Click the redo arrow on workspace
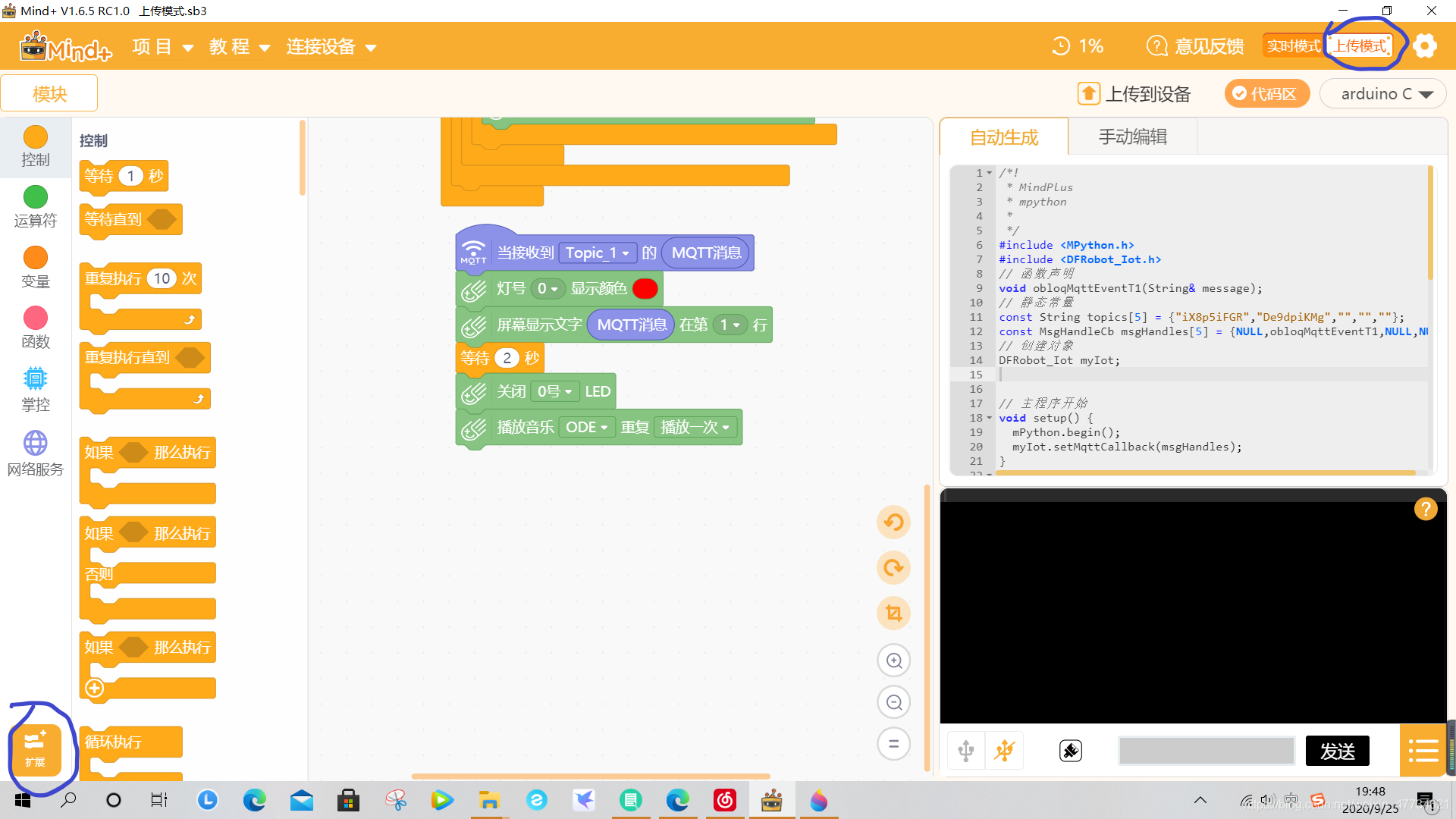Screen dimensions: 1456x819 pyautogui.click(x=894, y=567)
